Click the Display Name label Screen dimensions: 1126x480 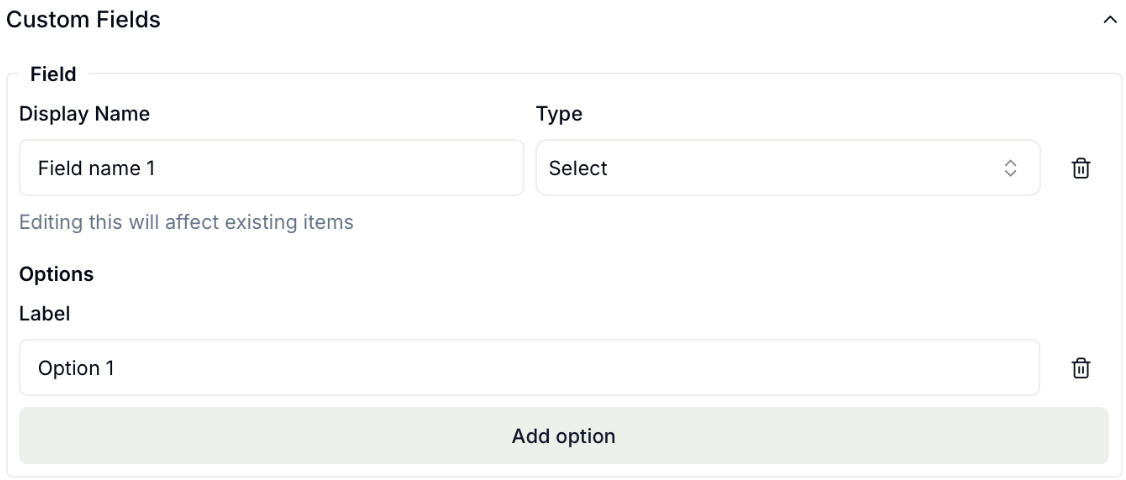84,114
